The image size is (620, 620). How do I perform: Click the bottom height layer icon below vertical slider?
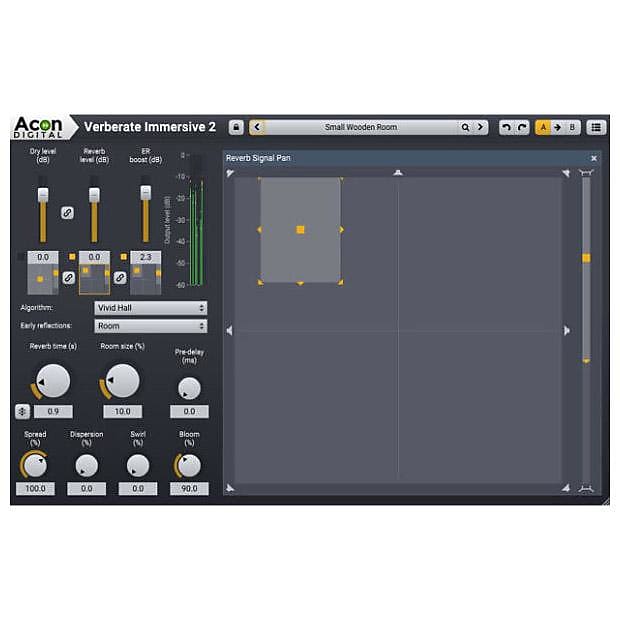[x=586, y=489]
